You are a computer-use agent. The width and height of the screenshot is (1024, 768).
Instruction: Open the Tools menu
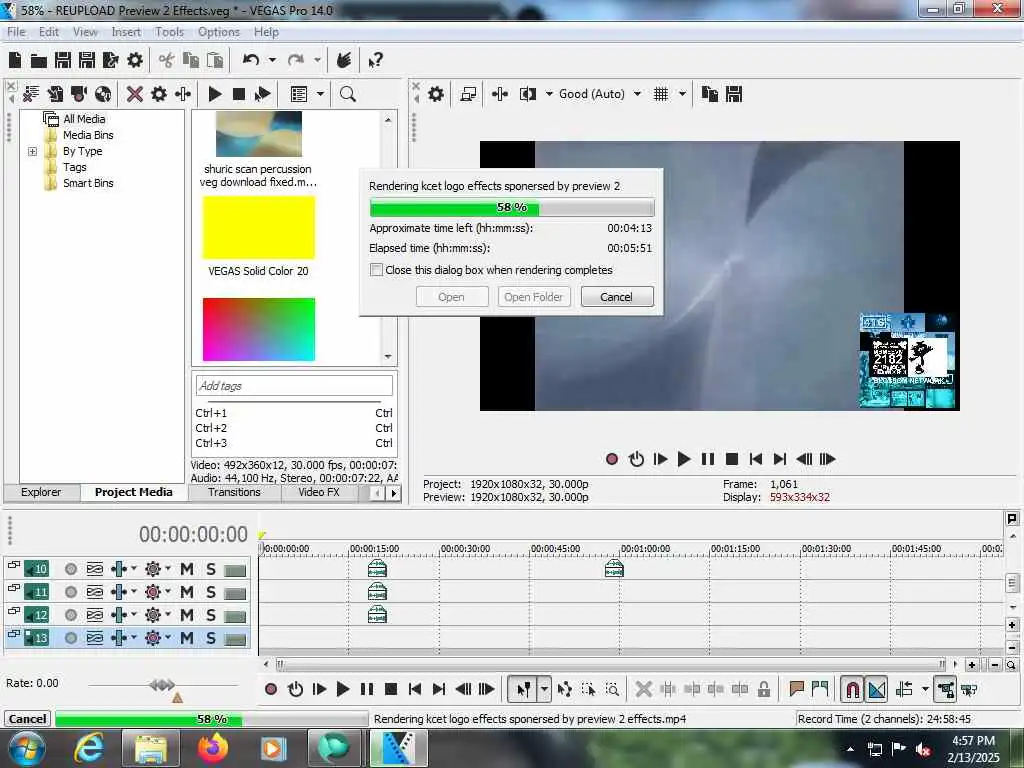coord(169,32)
